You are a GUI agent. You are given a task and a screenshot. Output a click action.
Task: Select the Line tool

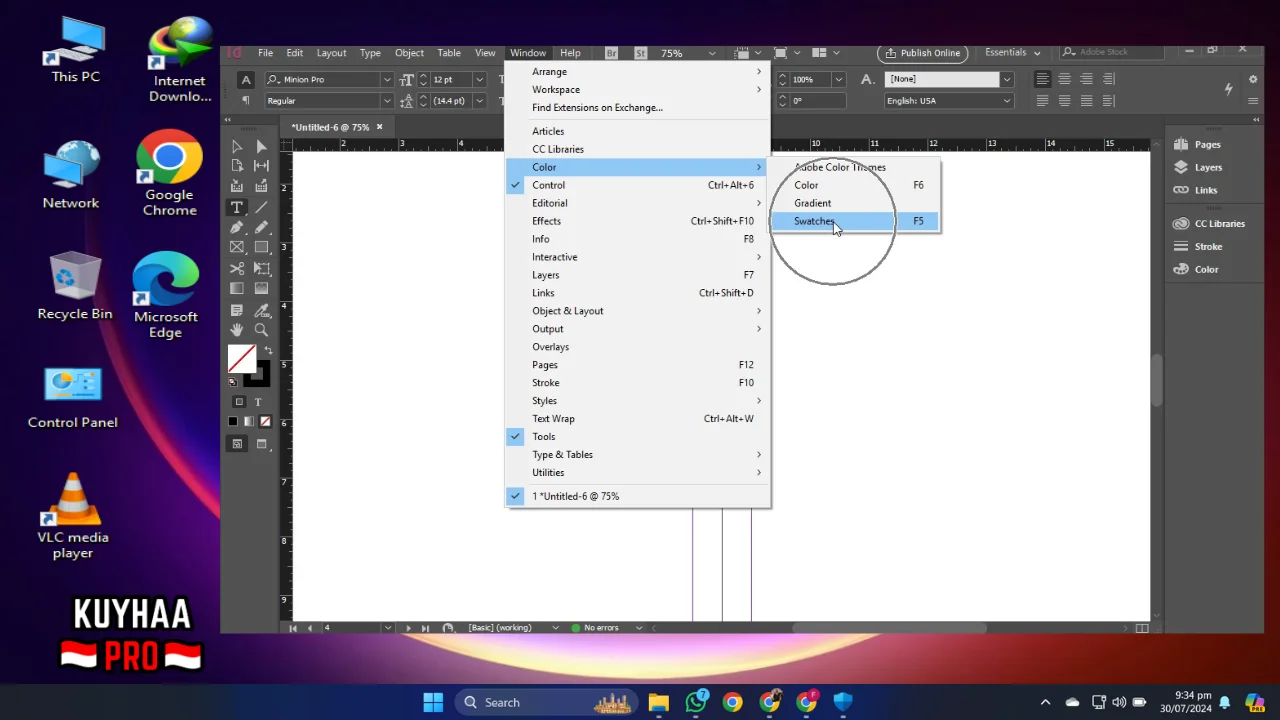261,207
